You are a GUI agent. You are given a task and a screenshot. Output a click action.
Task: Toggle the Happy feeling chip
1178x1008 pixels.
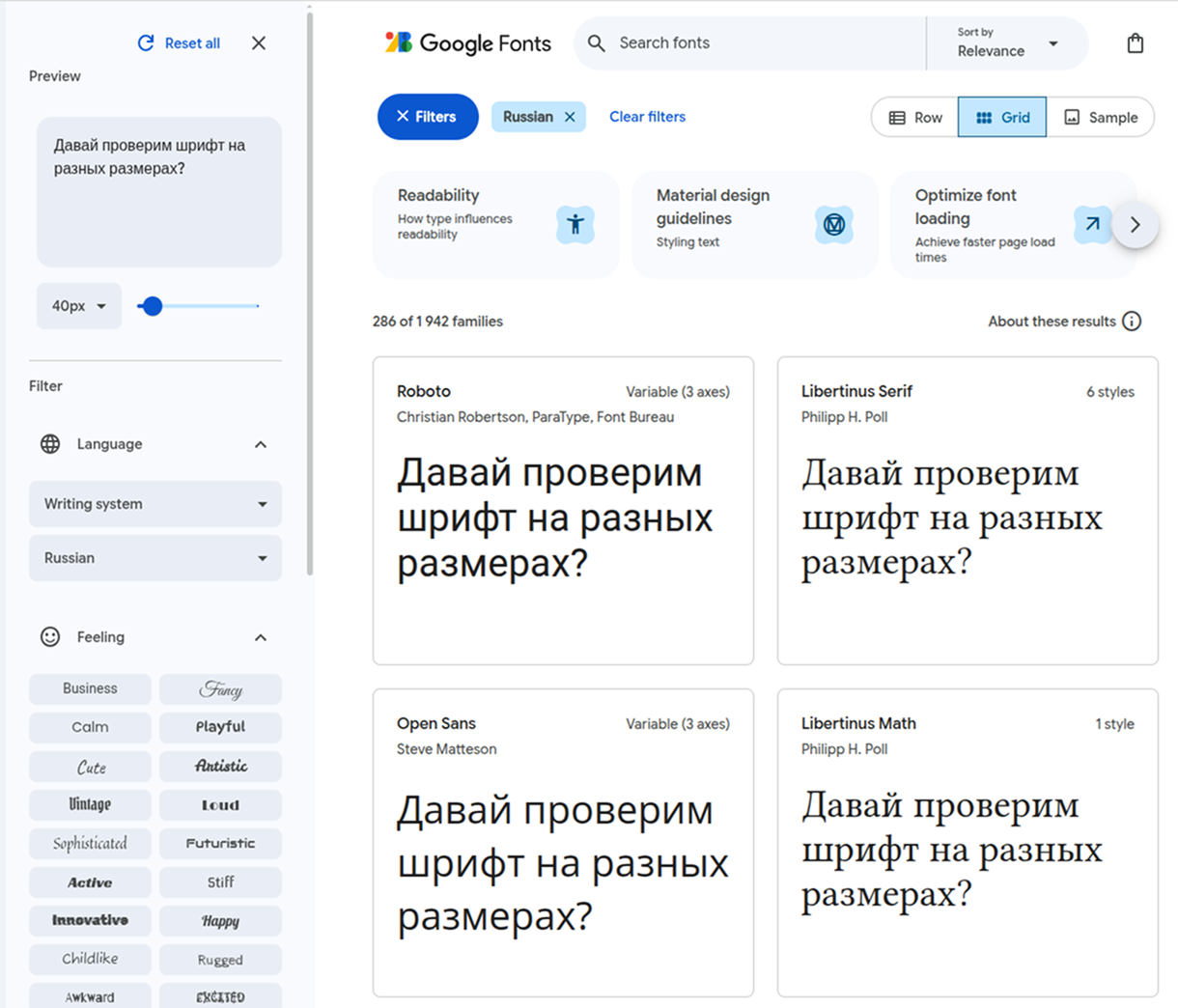tap(220, 920)
